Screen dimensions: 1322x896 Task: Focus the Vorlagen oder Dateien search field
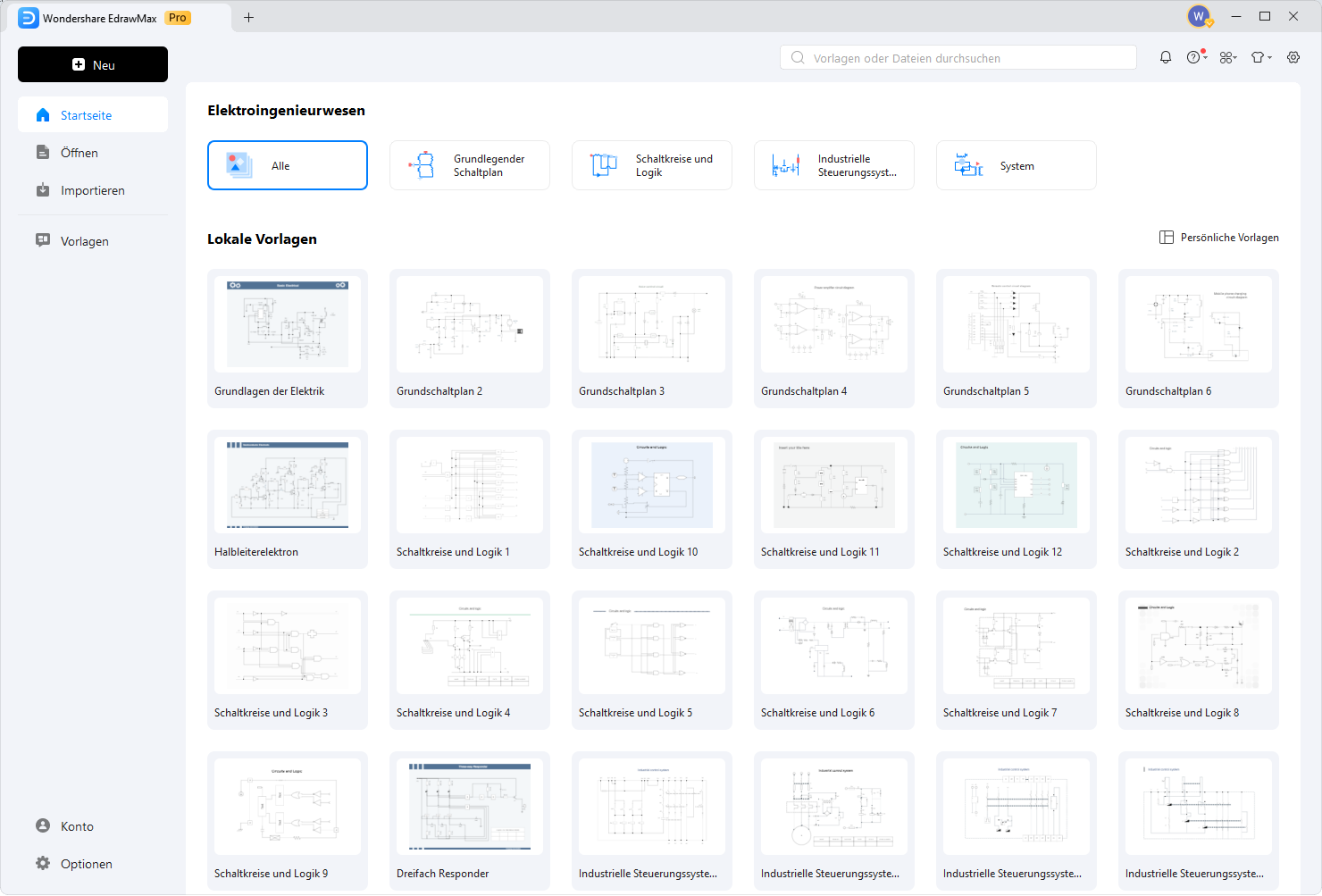tap(958, 58)
